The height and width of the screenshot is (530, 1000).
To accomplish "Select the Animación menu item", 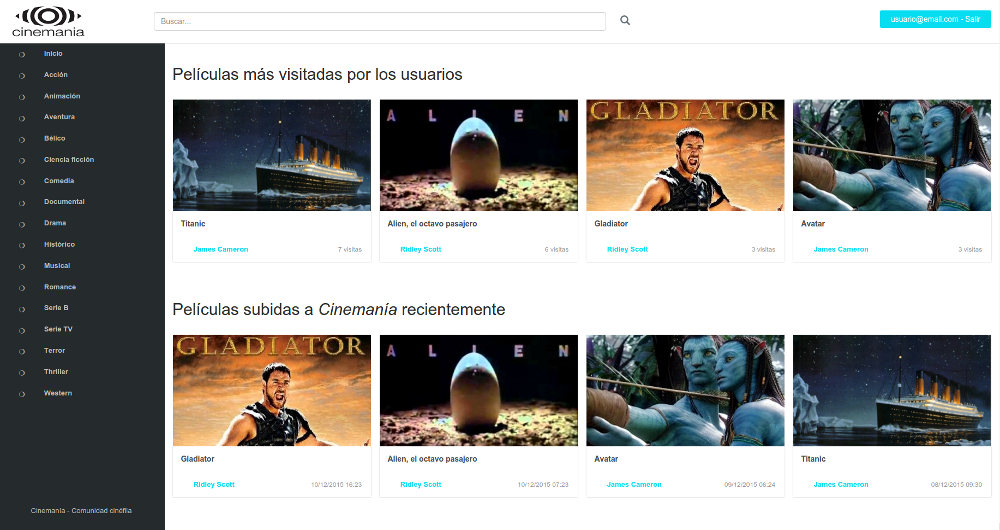I will tap(62, 96).
